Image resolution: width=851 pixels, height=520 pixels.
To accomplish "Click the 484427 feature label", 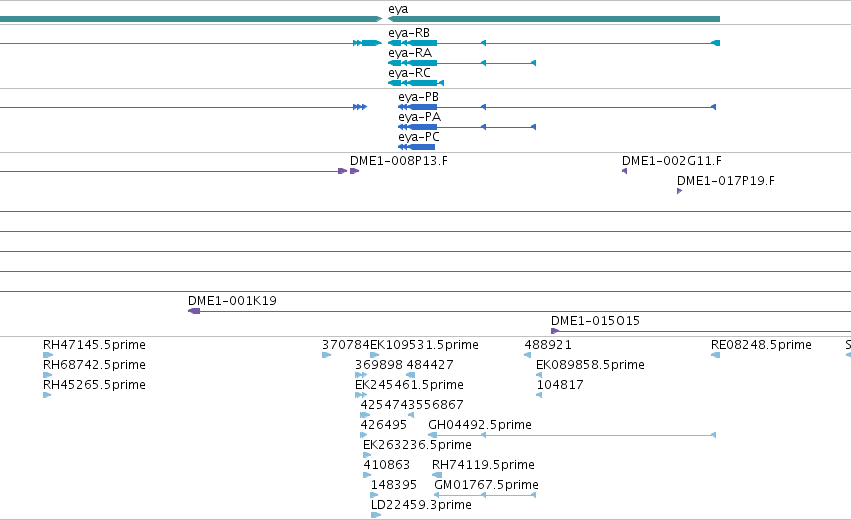I will pos(430,365).
